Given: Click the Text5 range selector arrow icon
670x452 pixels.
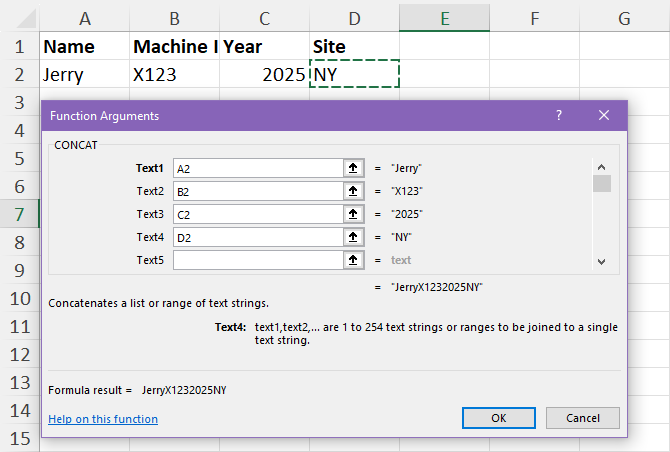Looking at the screenshot, I should (x=353, y=260).
